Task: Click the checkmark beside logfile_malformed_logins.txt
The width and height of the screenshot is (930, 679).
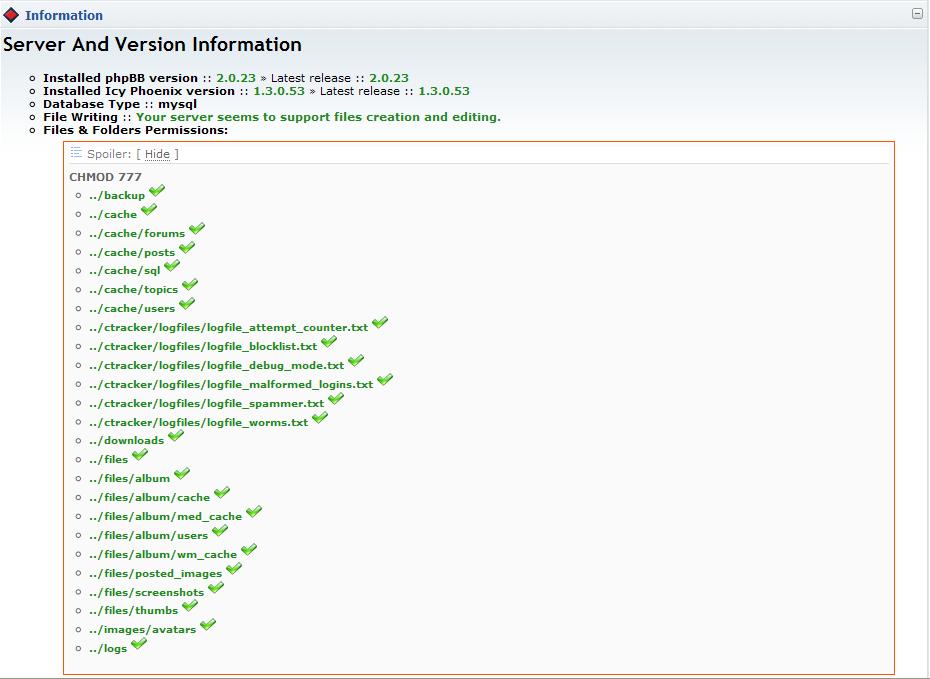Action: point(385,380)
